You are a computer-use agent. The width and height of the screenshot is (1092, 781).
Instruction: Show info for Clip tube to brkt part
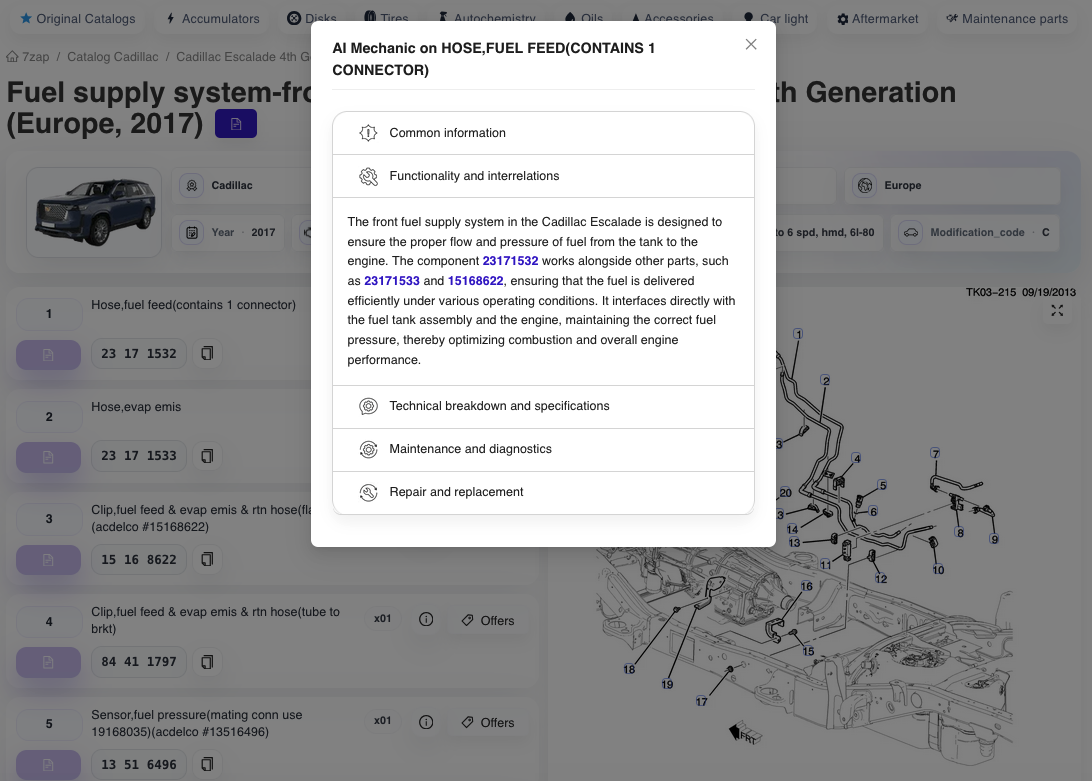(x=426, y=619)
